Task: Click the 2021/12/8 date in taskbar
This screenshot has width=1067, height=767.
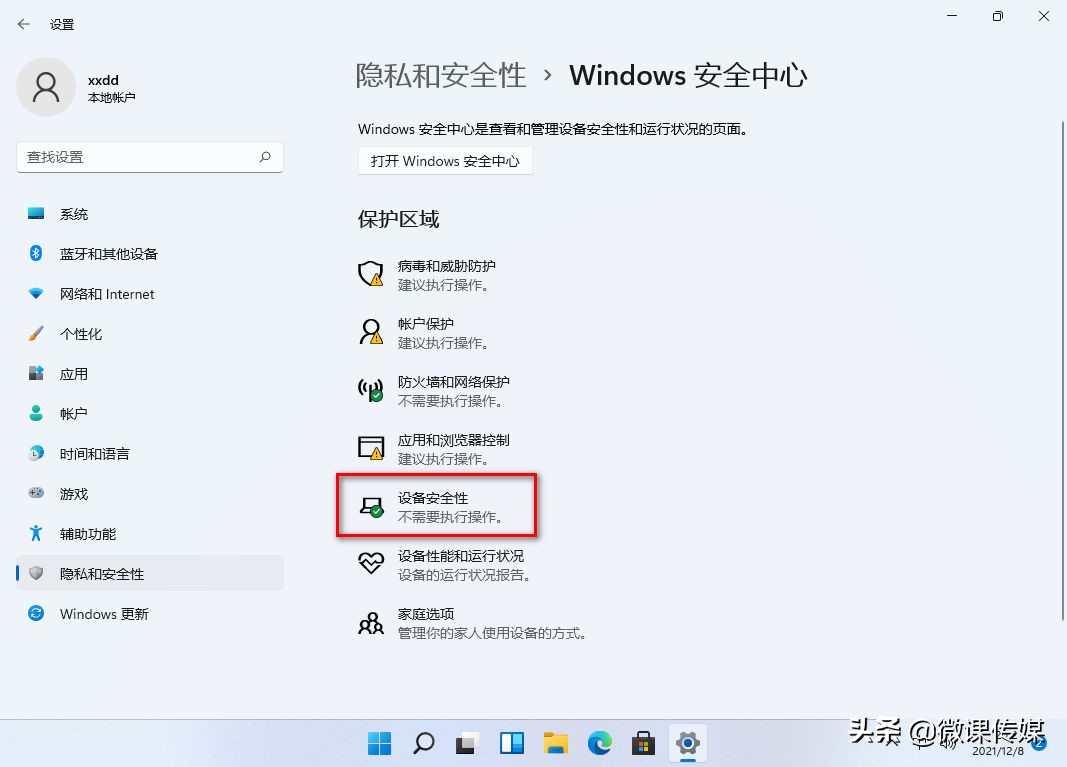Action: (998, 751)
